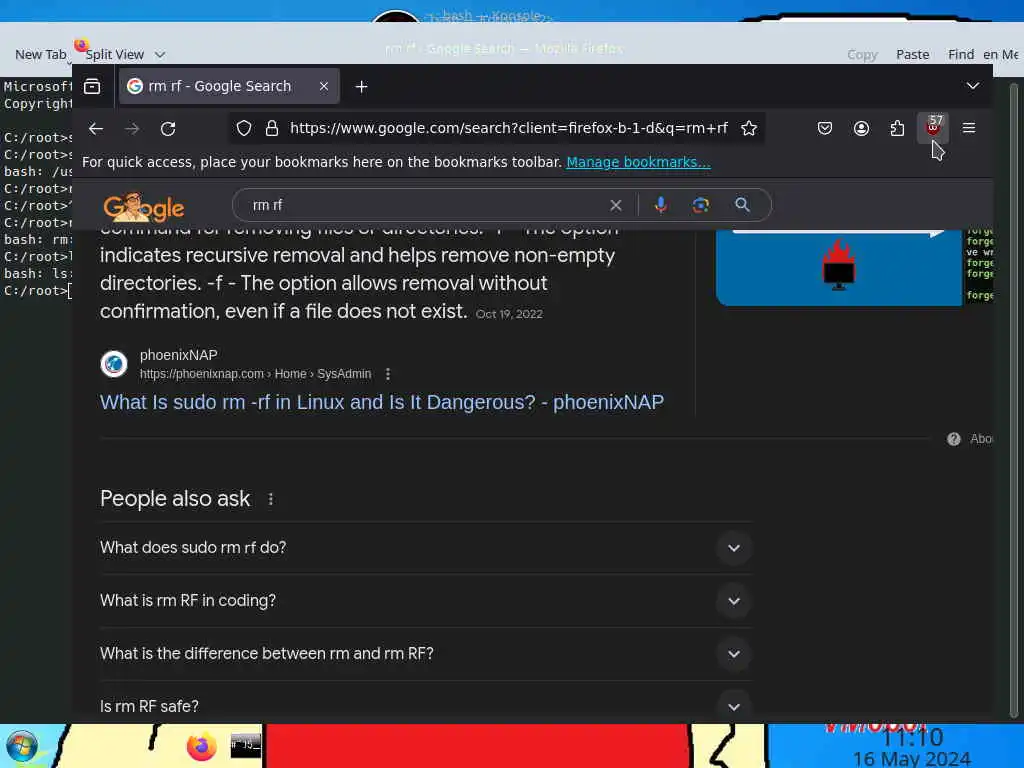Screen dimensions: 1024x768
Task: Open a new Firefox tab with plus
Action: click(361, 86)
